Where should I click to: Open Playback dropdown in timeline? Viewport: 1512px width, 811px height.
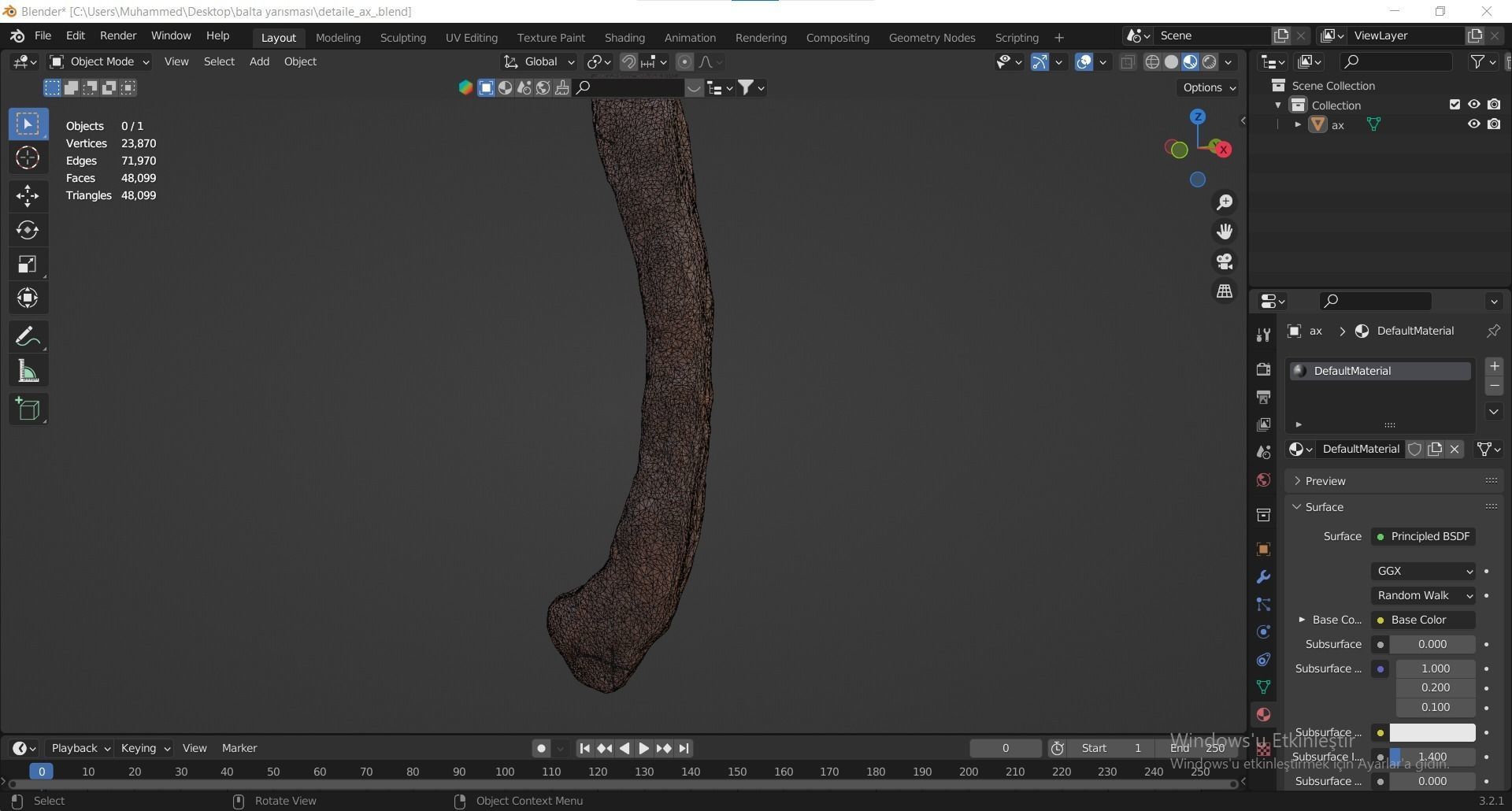[x=80, y=748]
